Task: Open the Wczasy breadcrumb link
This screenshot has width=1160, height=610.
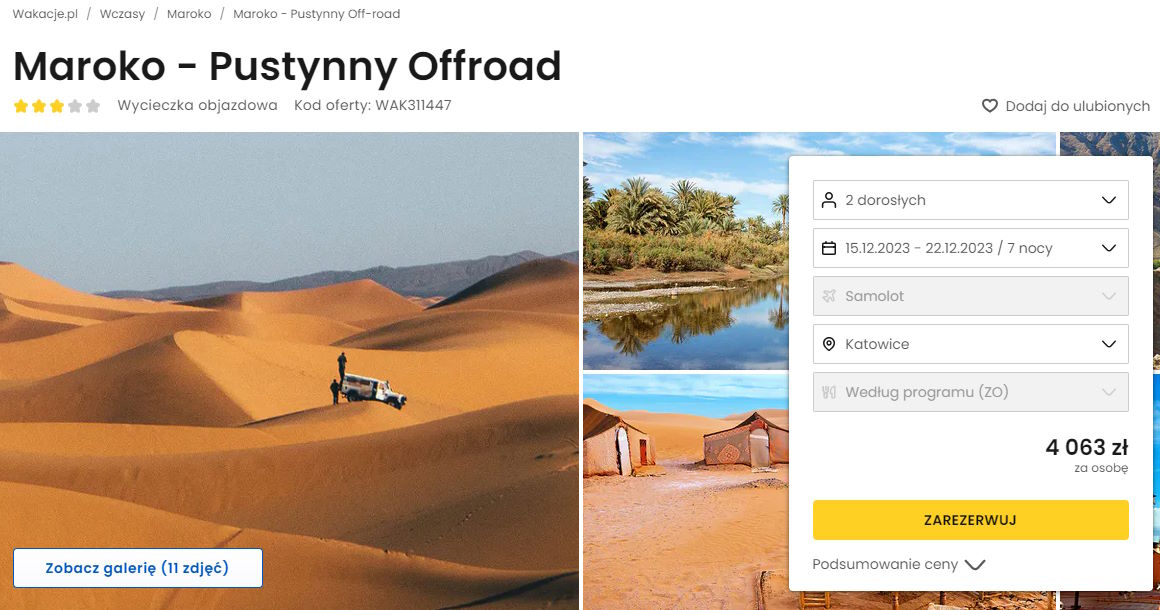Action: point(122,14)
